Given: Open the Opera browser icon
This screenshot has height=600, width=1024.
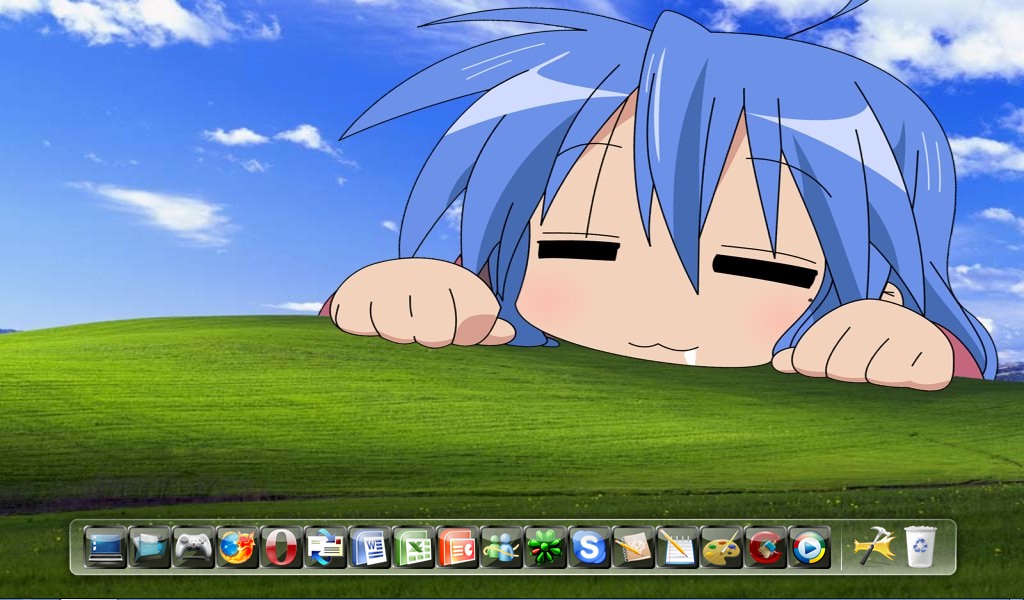Looking at the screenshot, I should 281,546.
